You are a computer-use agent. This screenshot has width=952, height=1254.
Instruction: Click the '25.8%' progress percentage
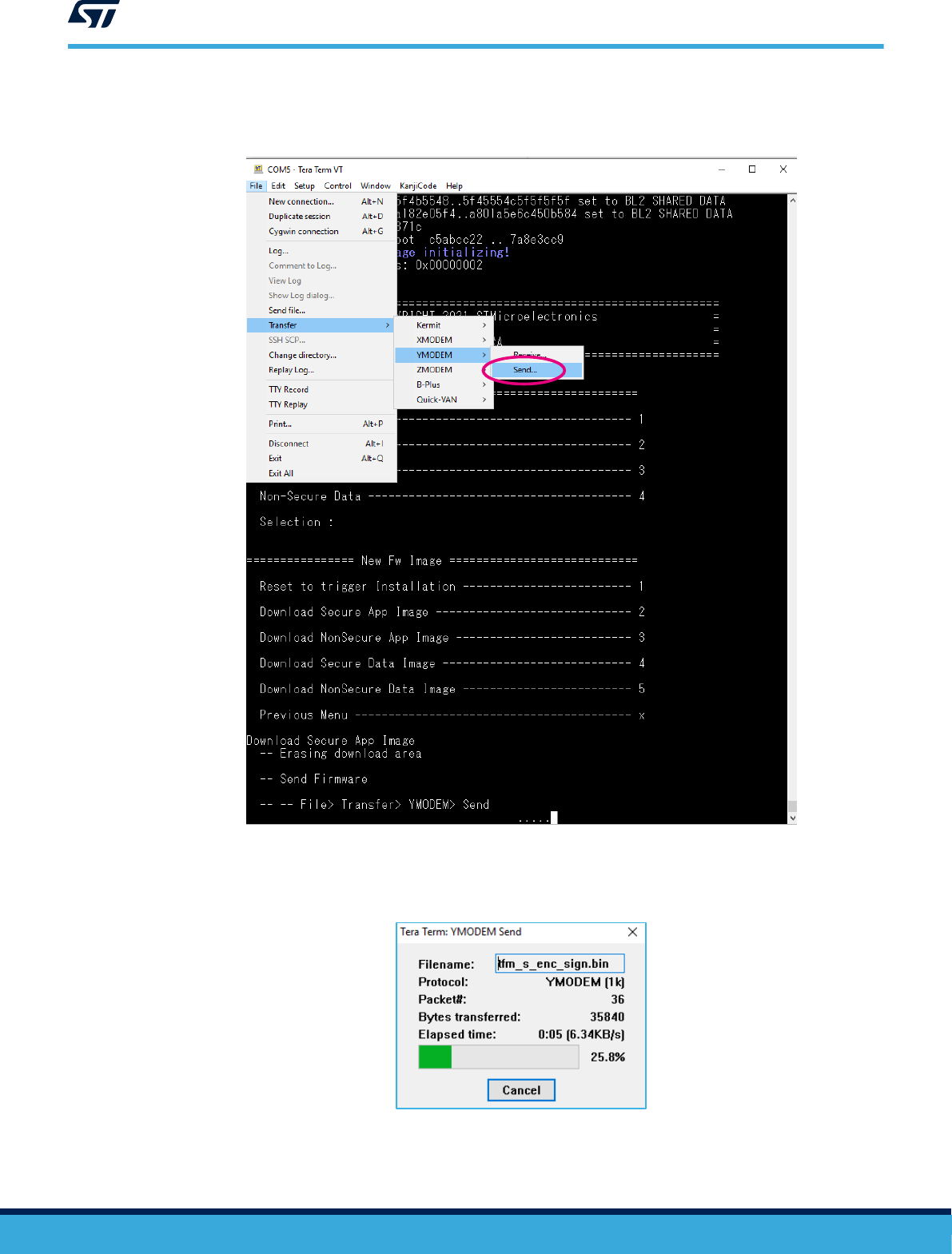607,1057
